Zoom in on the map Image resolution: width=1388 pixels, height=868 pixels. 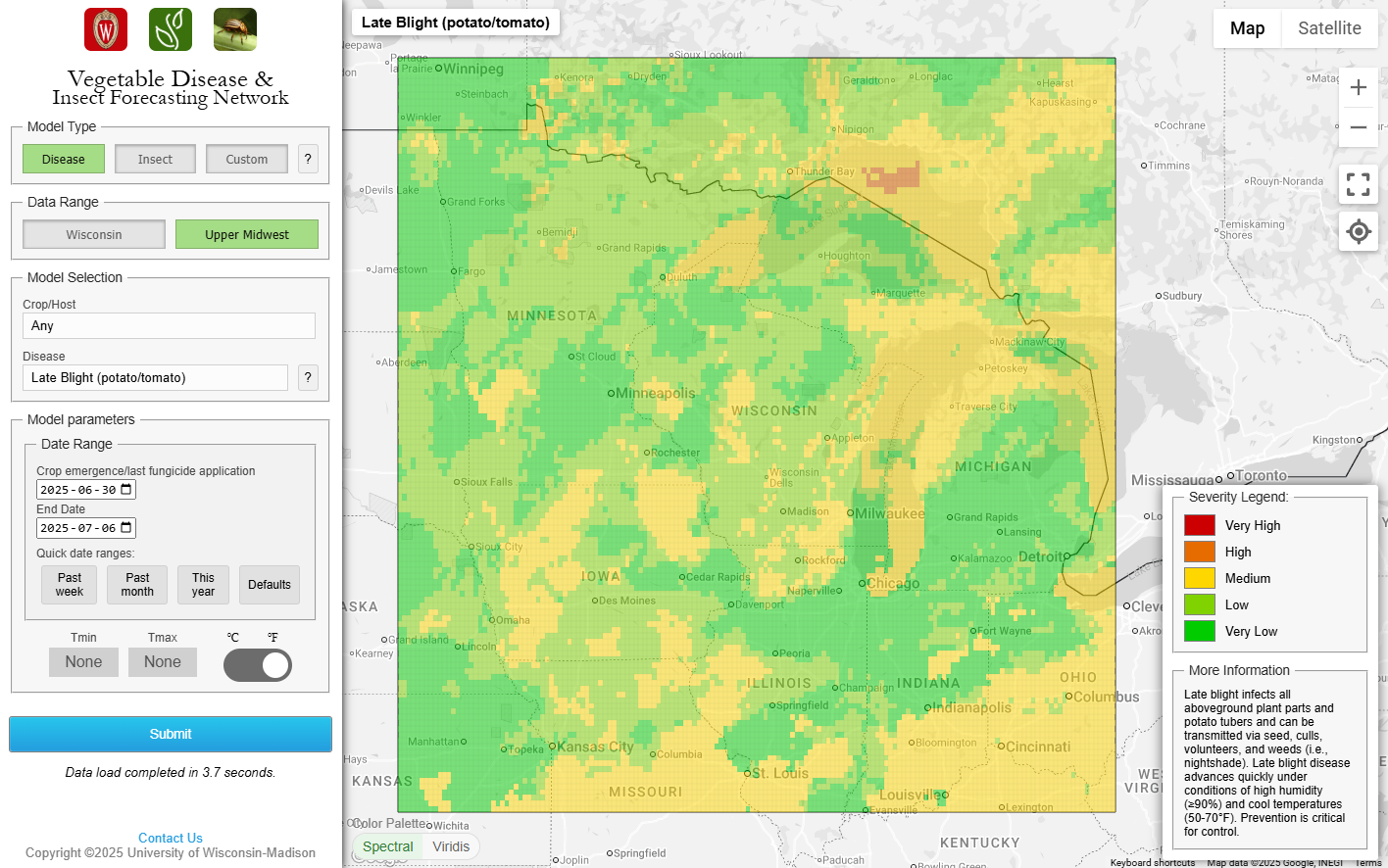(x=1358, y=87)
